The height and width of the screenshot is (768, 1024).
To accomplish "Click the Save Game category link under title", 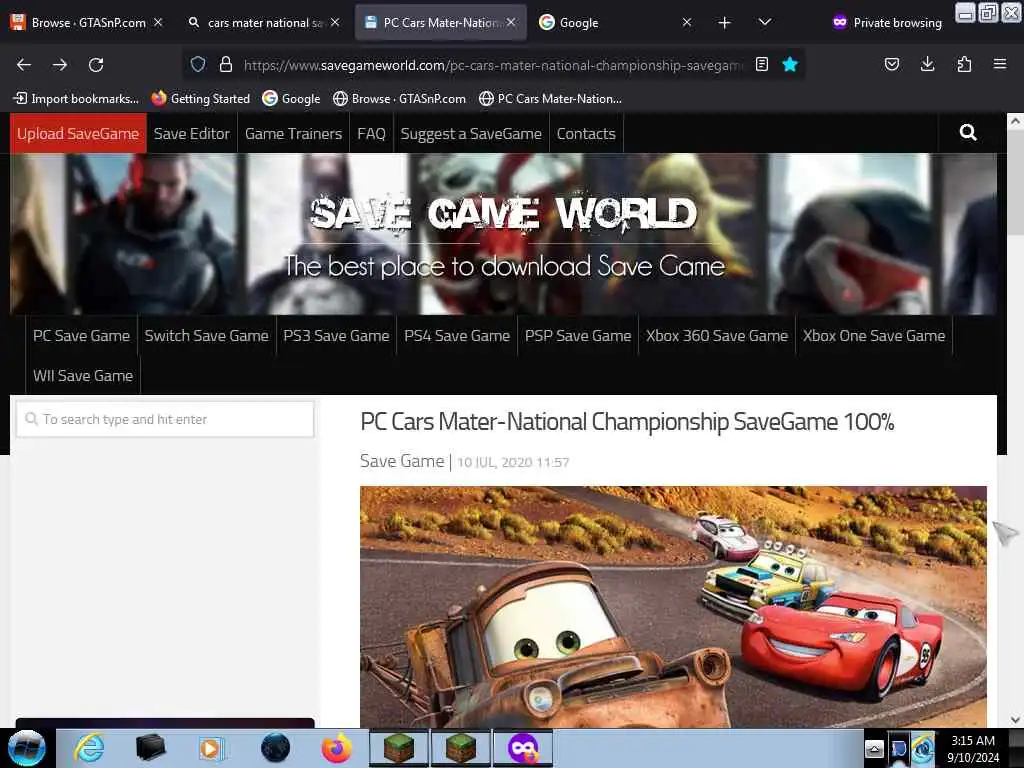I will coord(402,461).
